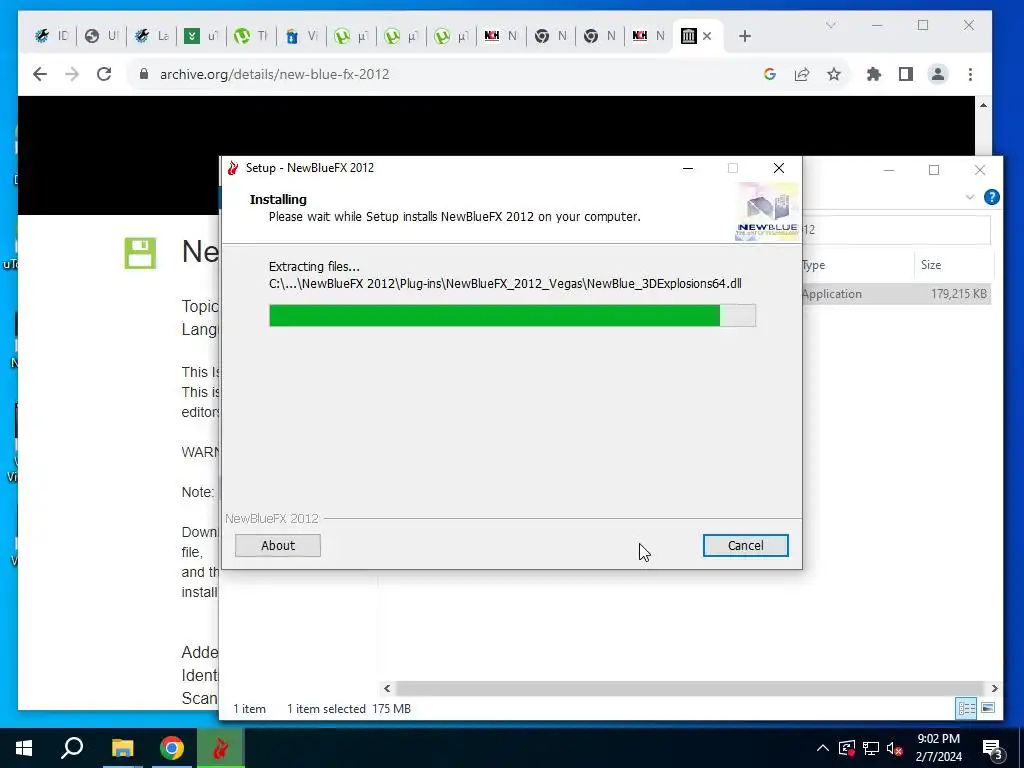This screenshot has width=1024, height=768.
Task: Open the Chrome side panel
Action: coord(906,74)
